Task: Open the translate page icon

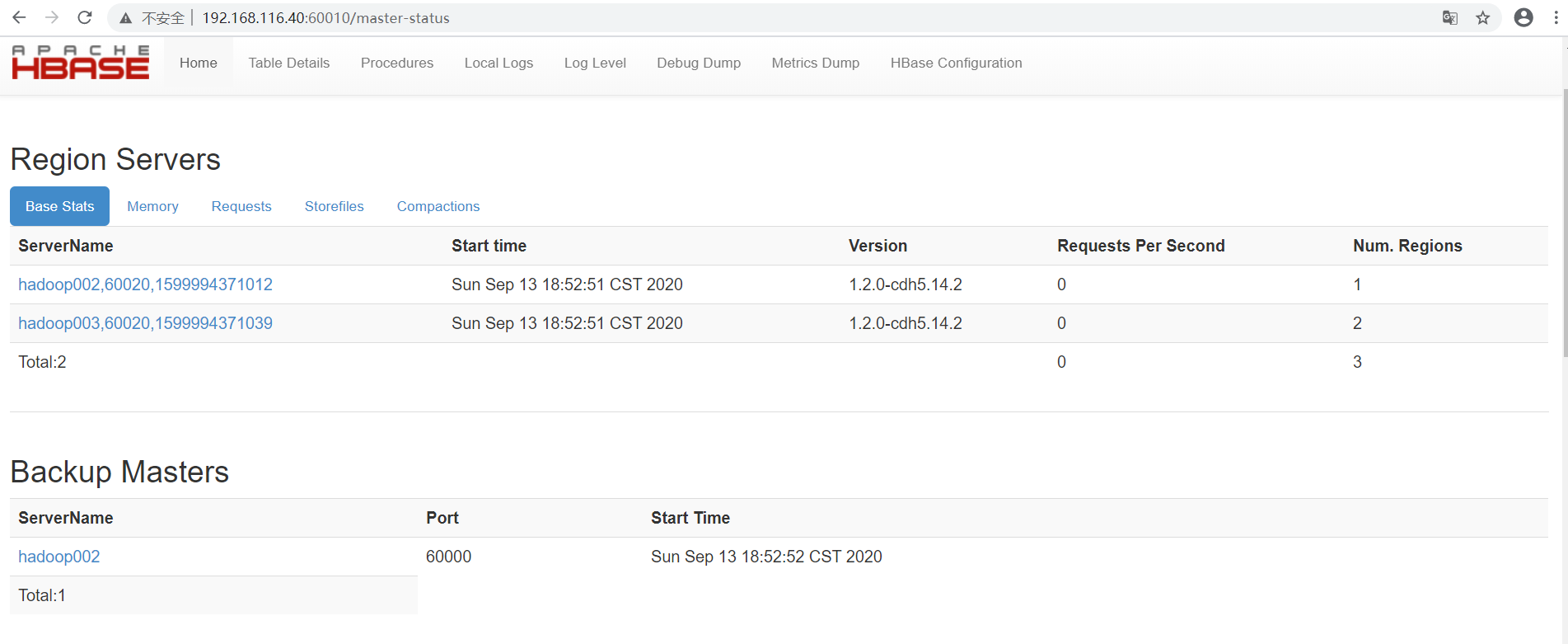Action: coord(1450,18)
